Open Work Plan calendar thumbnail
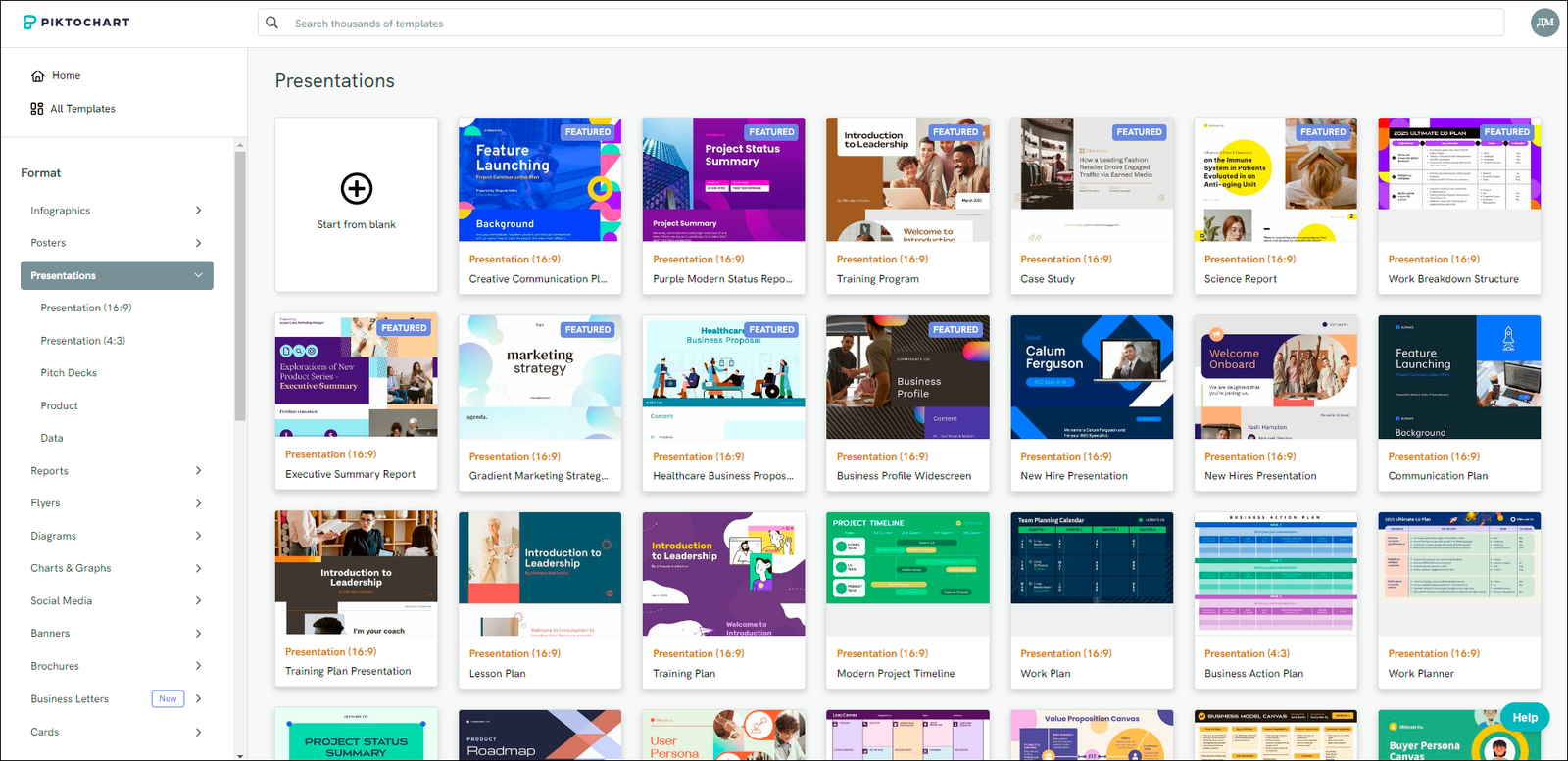This screenshot has height=761, width=1568. [1092, 574]
